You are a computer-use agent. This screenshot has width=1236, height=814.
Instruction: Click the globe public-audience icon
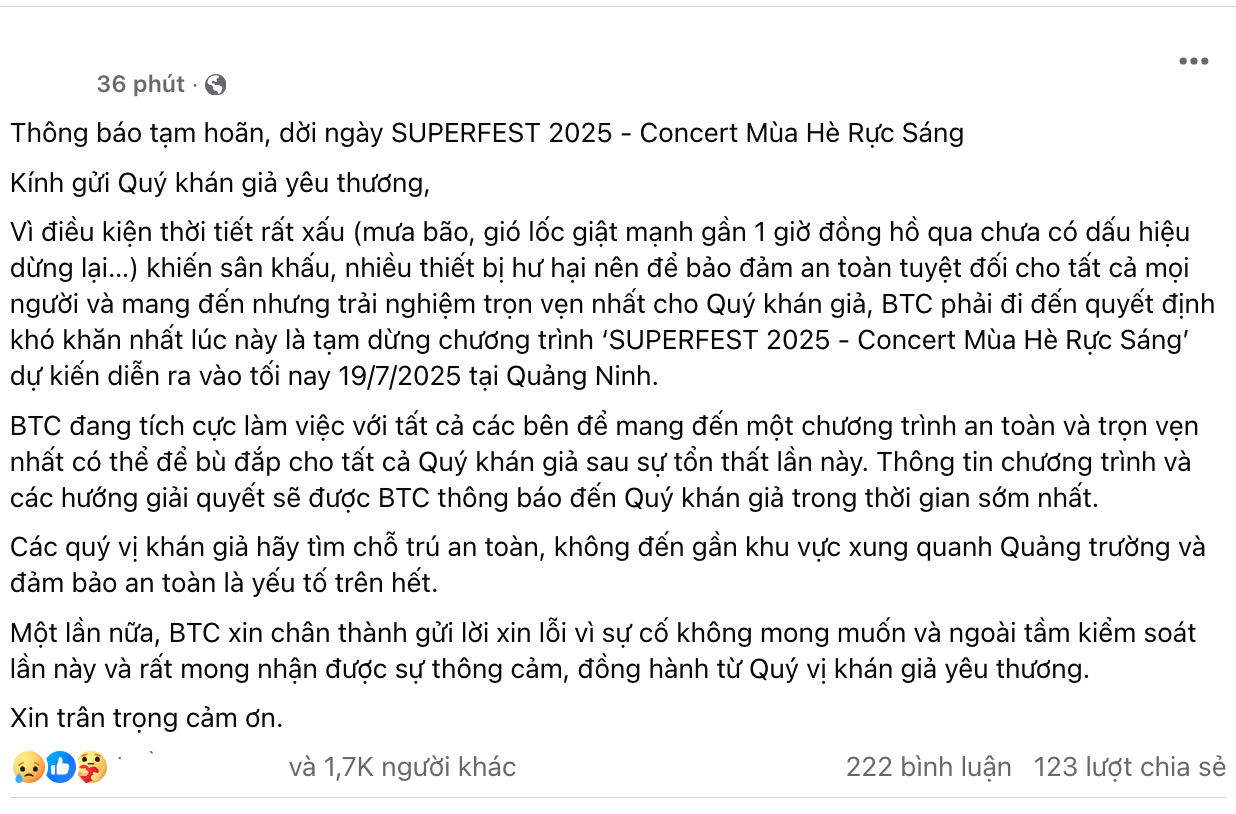(x=215, y=85)
